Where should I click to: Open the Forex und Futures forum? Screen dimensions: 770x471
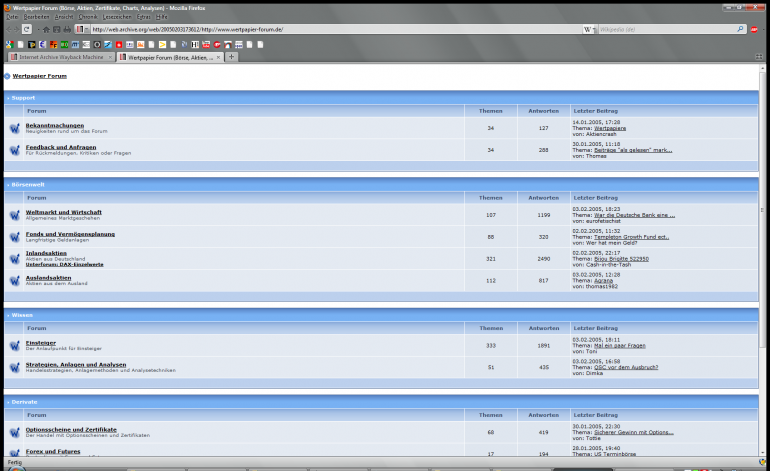pos(53,451)
